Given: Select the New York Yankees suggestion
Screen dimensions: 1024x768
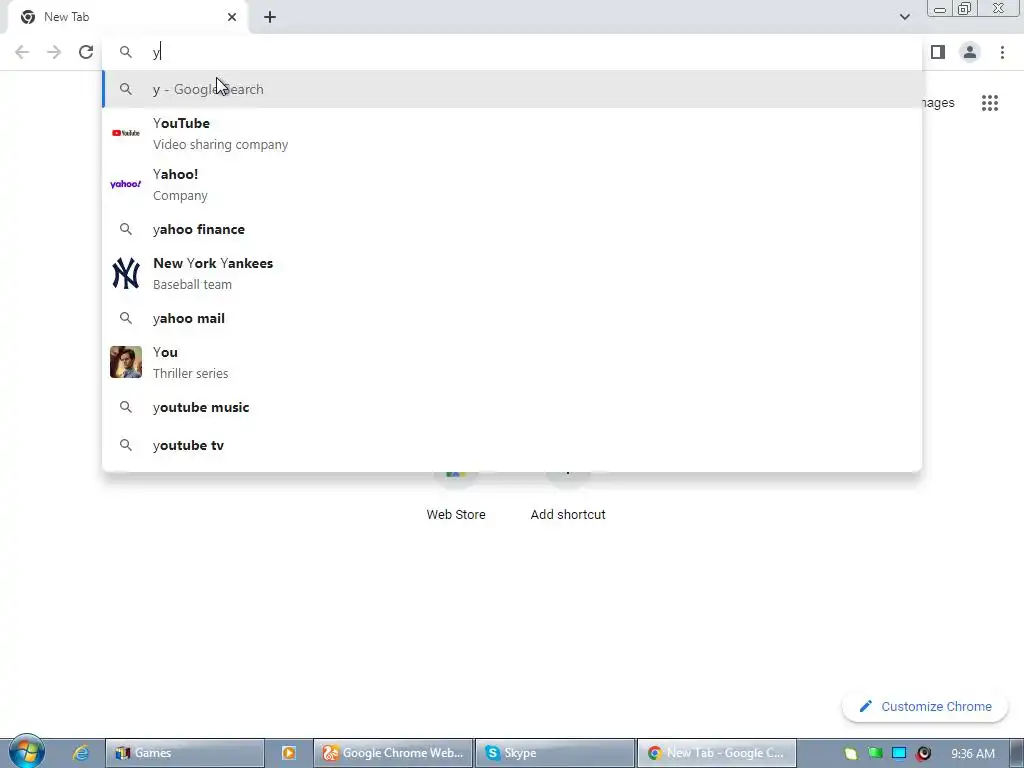Looking at the screenshot, I should (512, 273).
